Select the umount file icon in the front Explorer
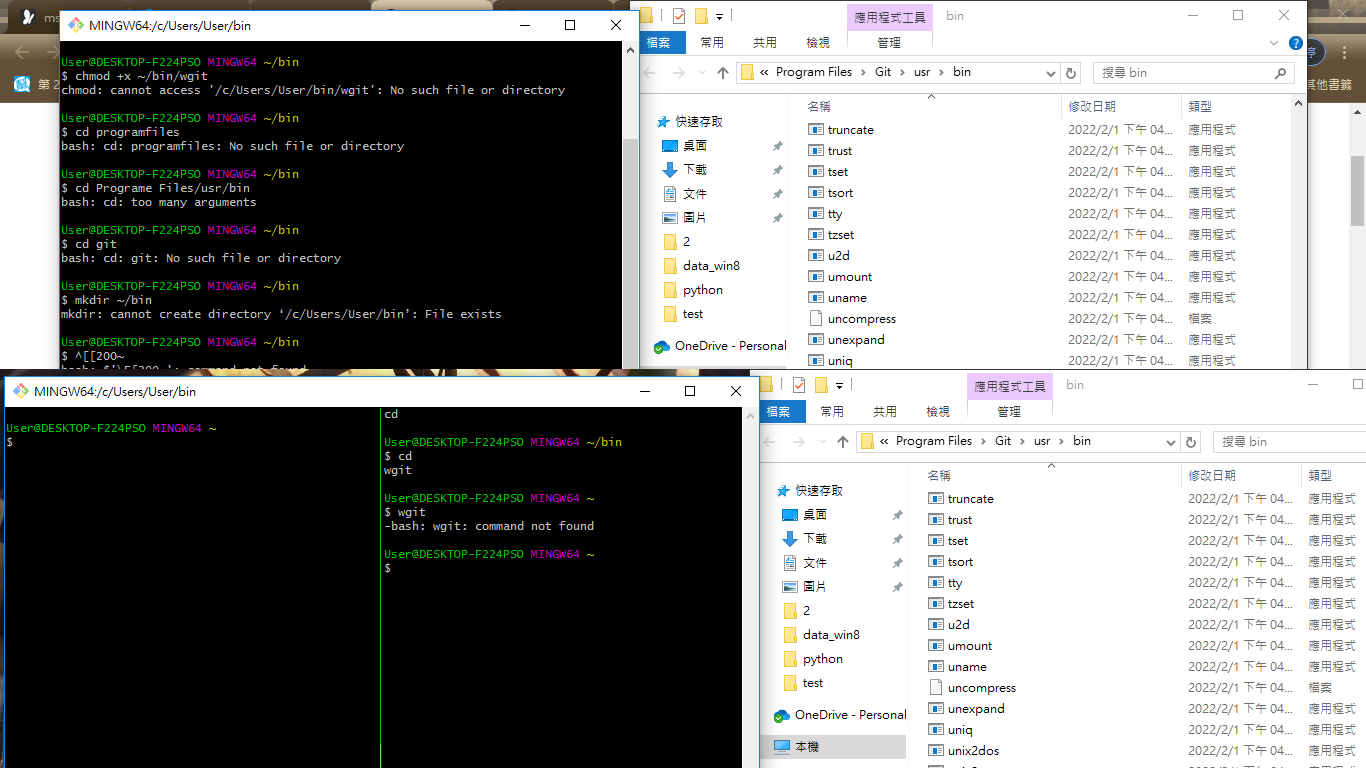This screenshot has width=1366, height=768. [936, 646]
